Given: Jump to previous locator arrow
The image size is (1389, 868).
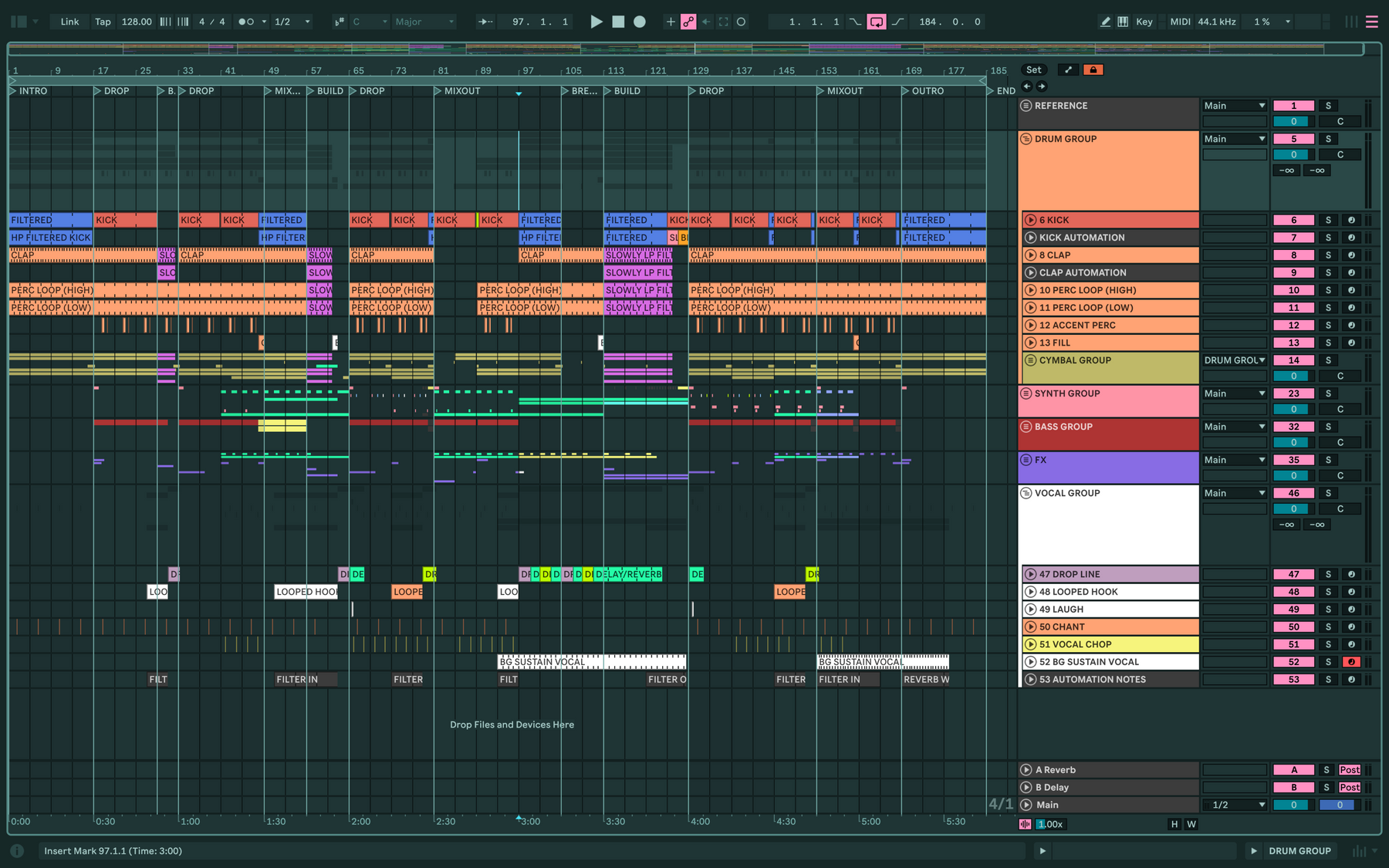Looking at the screenshot, I should point(1026,86).
